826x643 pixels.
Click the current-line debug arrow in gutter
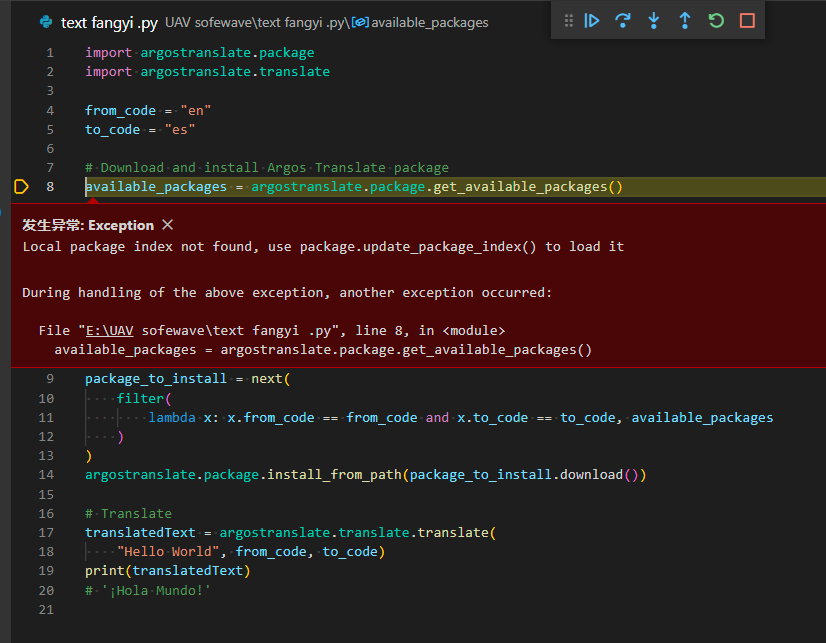pyautogui.click(x=21, y=186)
